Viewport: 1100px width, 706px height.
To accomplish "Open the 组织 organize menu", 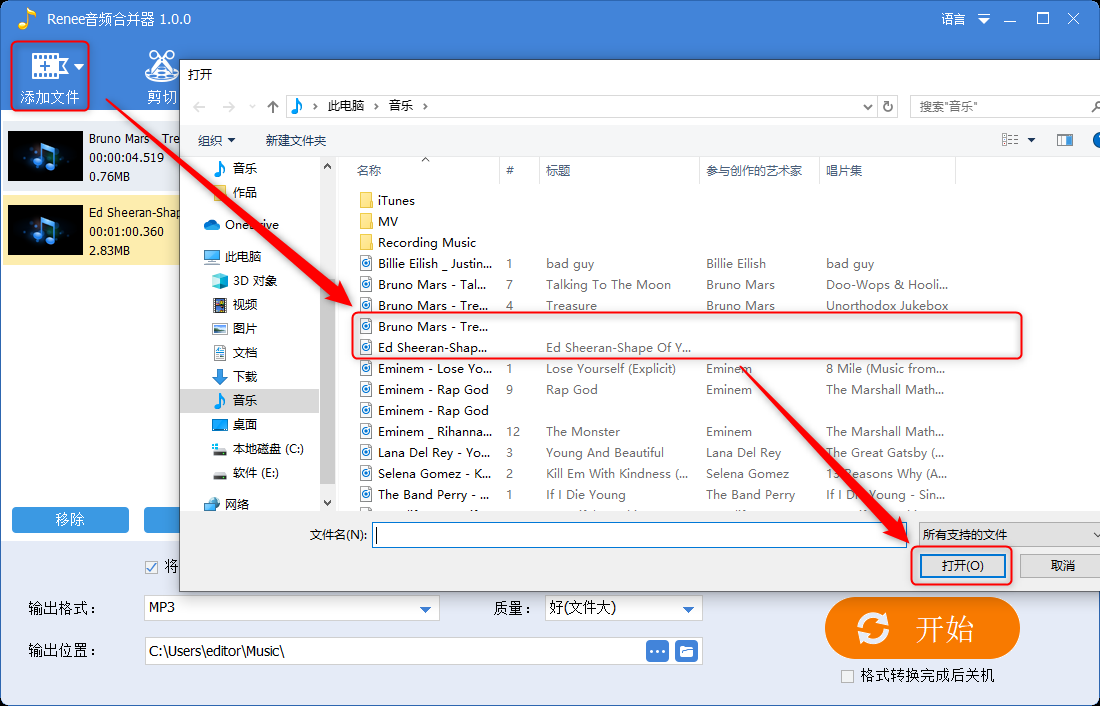I will [x=216, y=140].
